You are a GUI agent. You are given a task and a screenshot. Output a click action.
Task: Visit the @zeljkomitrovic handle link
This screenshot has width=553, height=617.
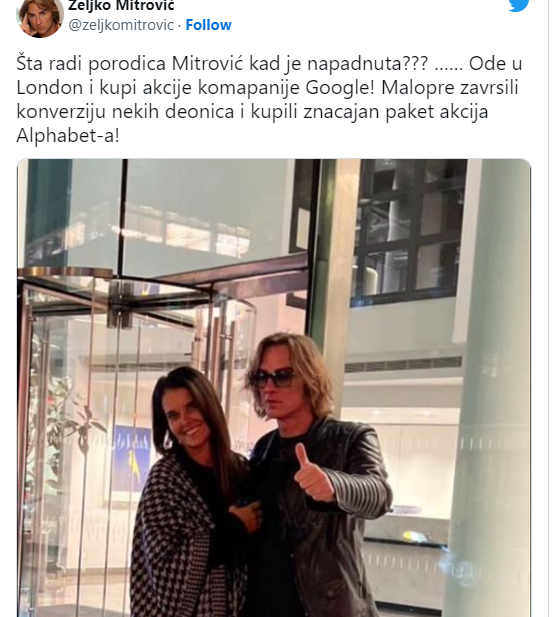121,25
